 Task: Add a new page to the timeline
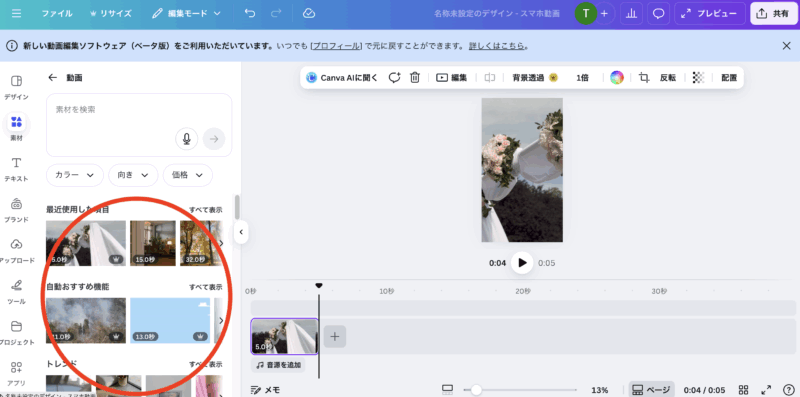335,336
